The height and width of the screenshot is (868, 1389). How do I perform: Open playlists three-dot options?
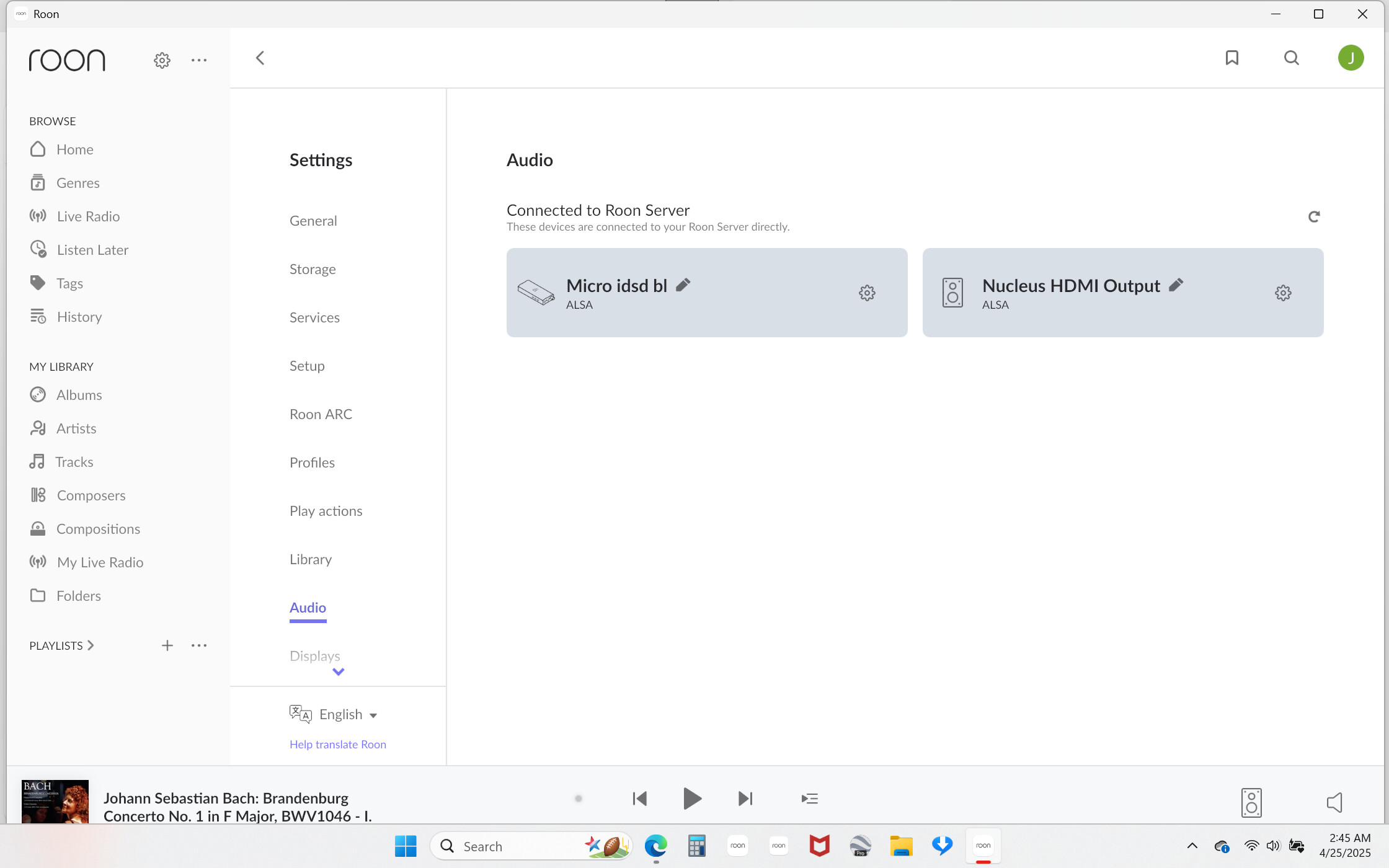[199, 645]
